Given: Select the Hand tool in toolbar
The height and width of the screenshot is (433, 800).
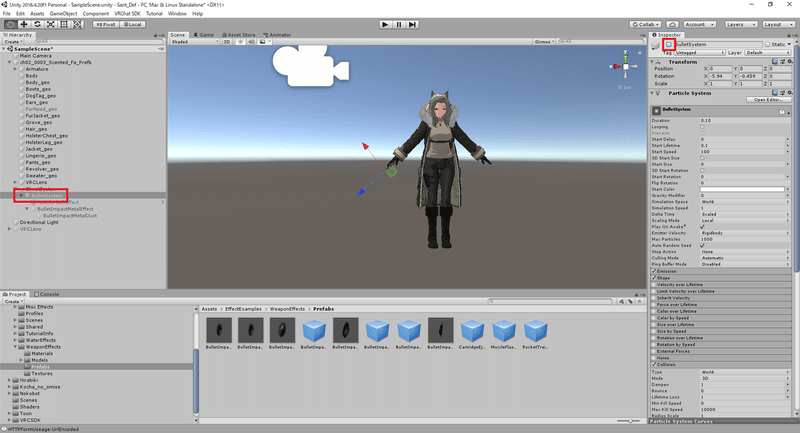Looking at the screenshot, I should [x=10, y=24].
